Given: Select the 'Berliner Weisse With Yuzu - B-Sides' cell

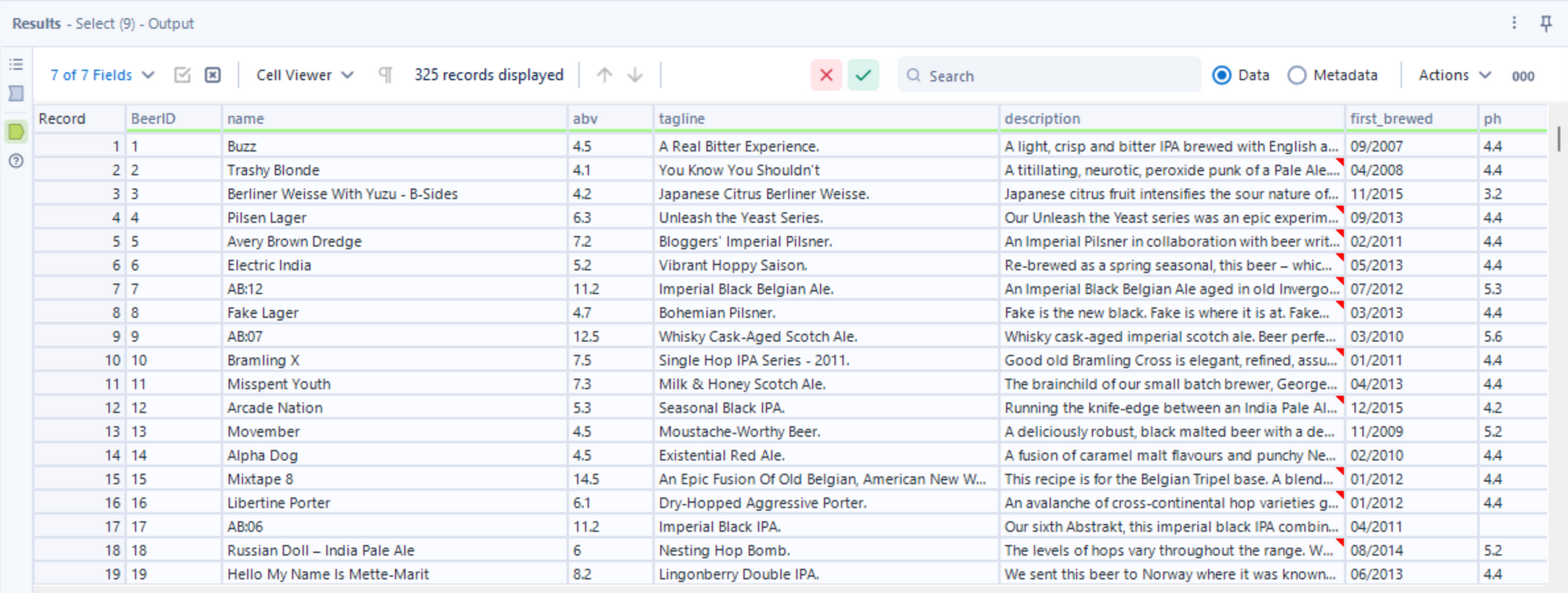Looking at the screenshot, I should click(394, 194).
